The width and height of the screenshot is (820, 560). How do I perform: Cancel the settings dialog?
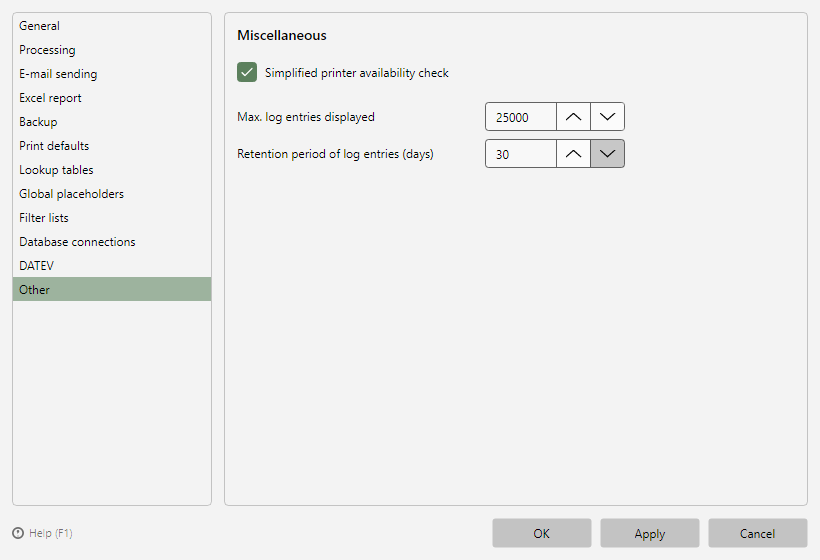(758, 533)
